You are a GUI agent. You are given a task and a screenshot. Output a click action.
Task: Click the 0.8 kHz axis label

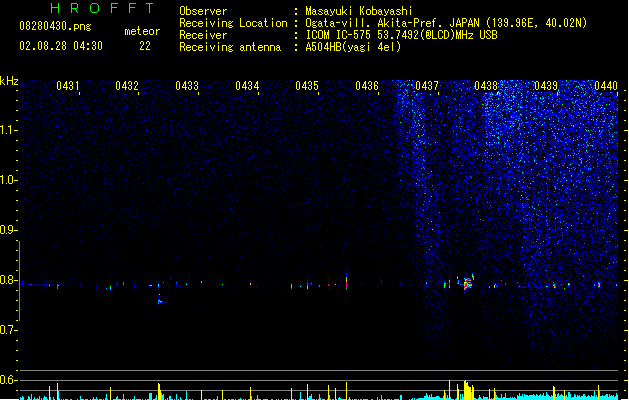click(x=8, y=280)
